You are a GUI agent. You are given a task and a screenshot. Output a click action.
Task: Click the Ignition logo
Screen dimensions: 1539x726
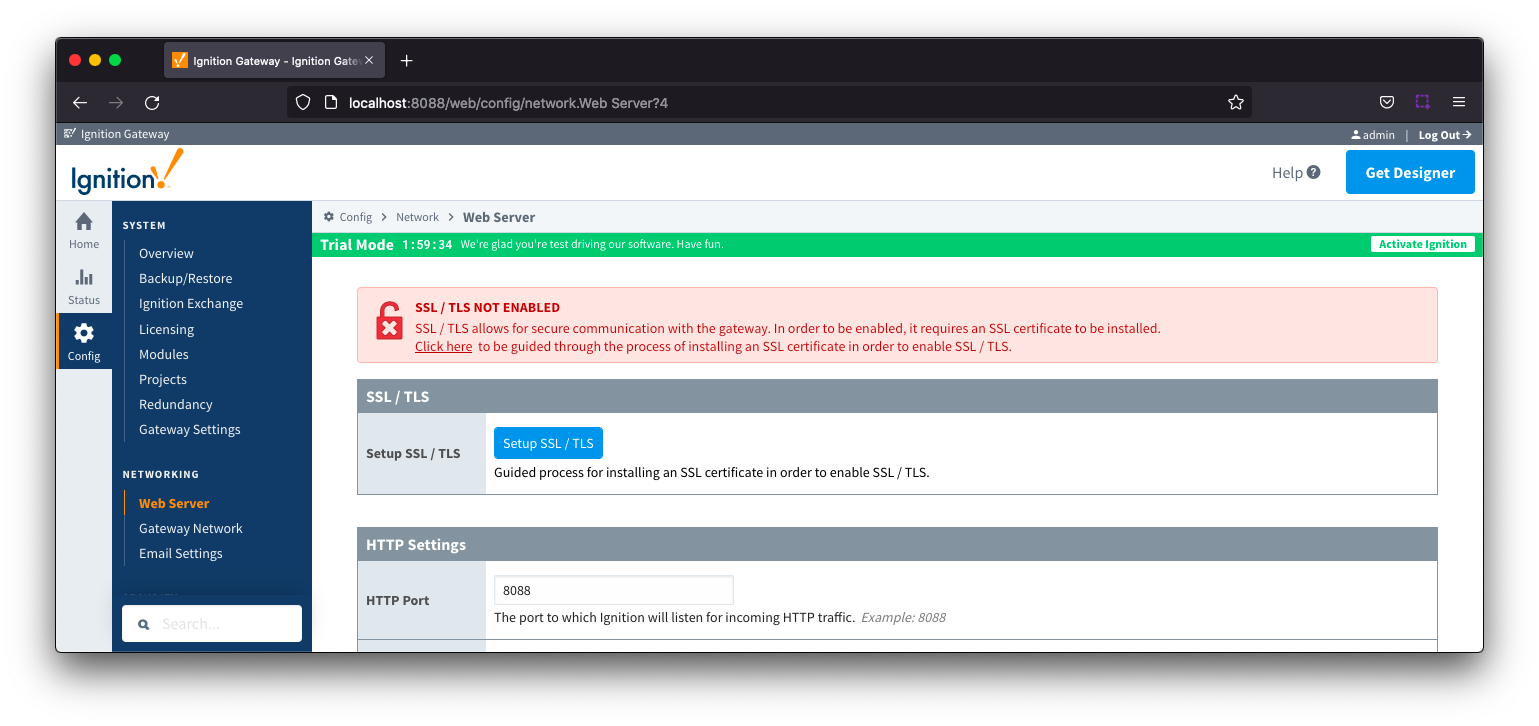(127, 172)
